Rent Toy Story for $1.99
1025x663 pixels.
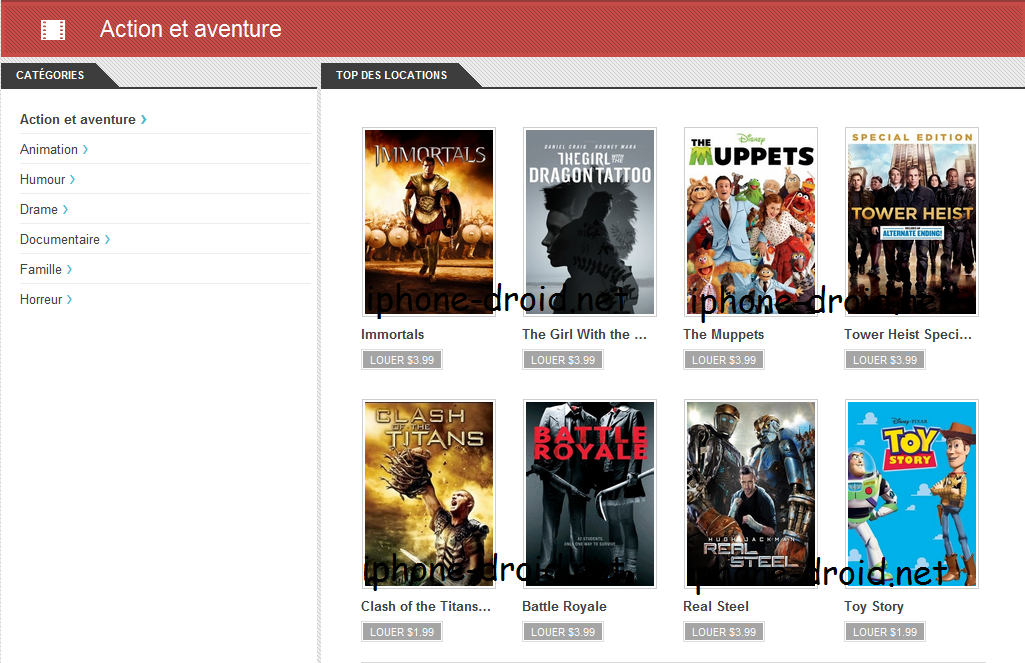click(885, 632)
